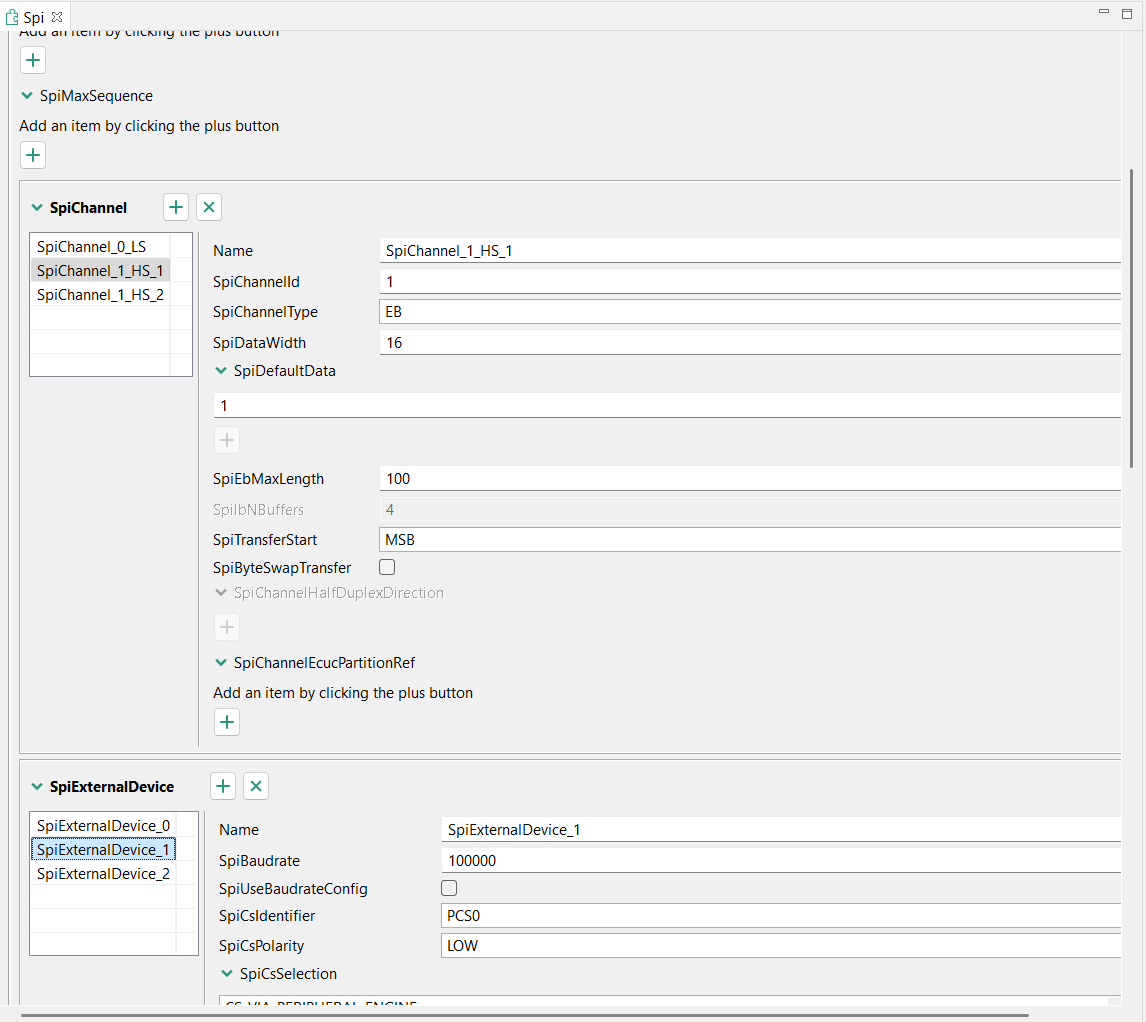Screen dimensions: 1146x1022
Task: Remove SpiExternalDevice with the X icon
Action: (x=256, y=786)
